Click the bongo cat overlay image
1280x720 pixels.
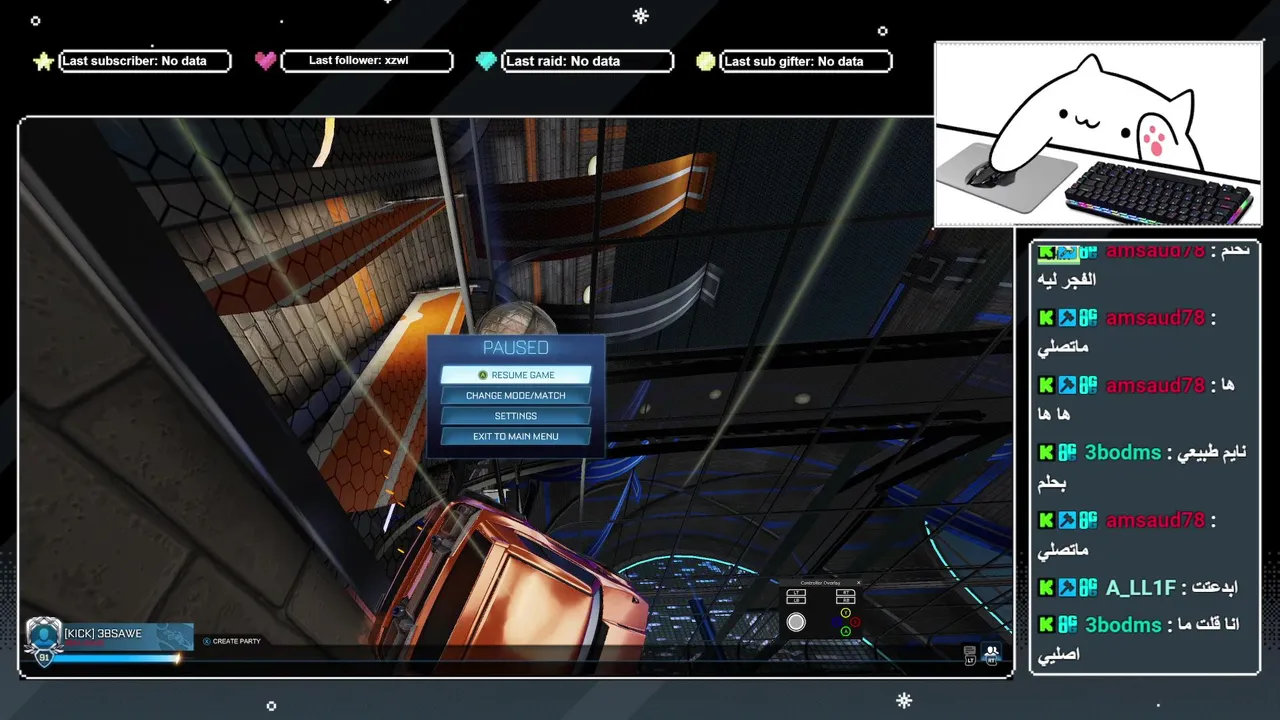coord(1098,135)
